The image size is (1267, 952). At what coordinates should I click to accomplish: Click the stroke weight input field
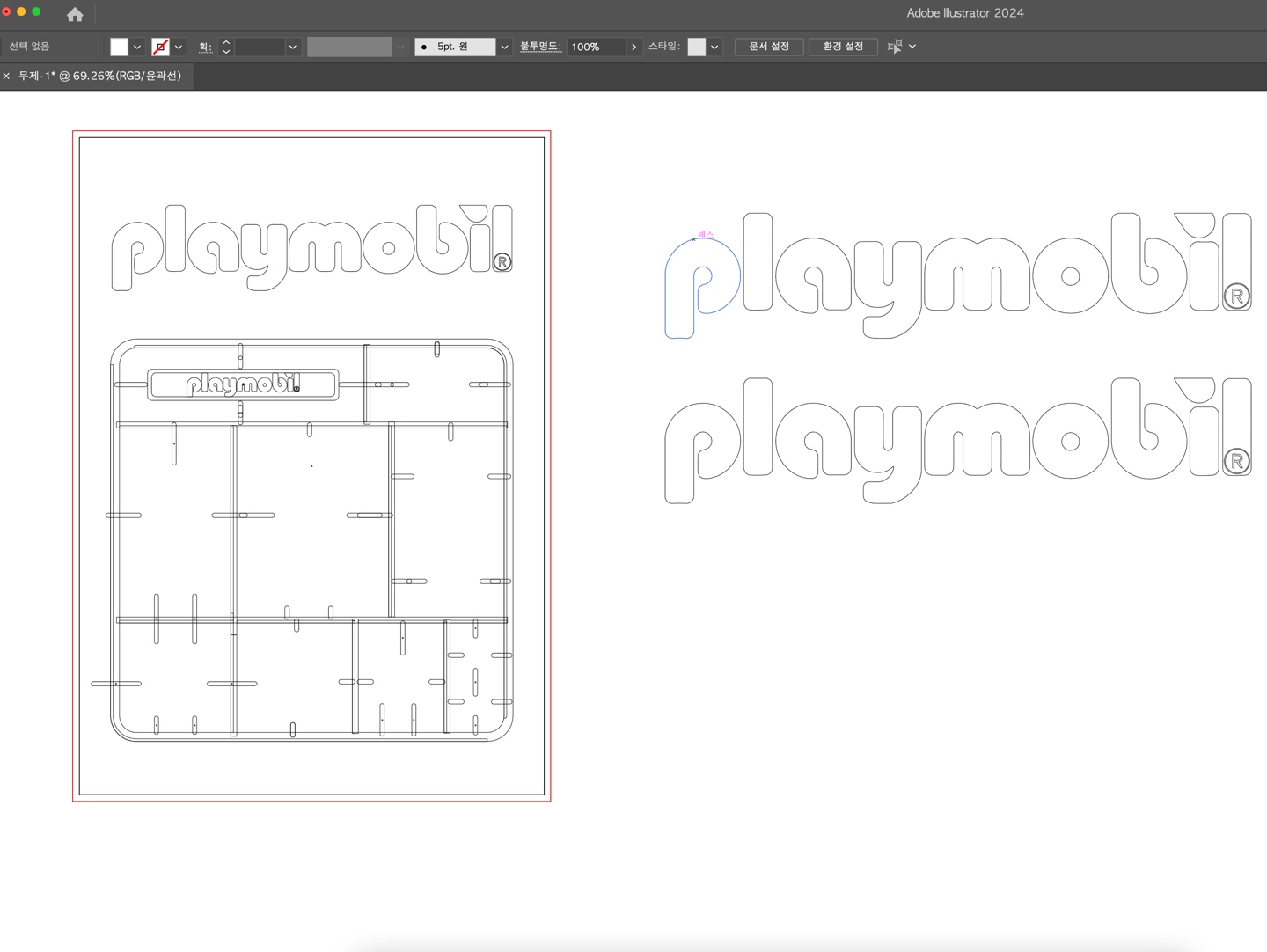[260, 47]
